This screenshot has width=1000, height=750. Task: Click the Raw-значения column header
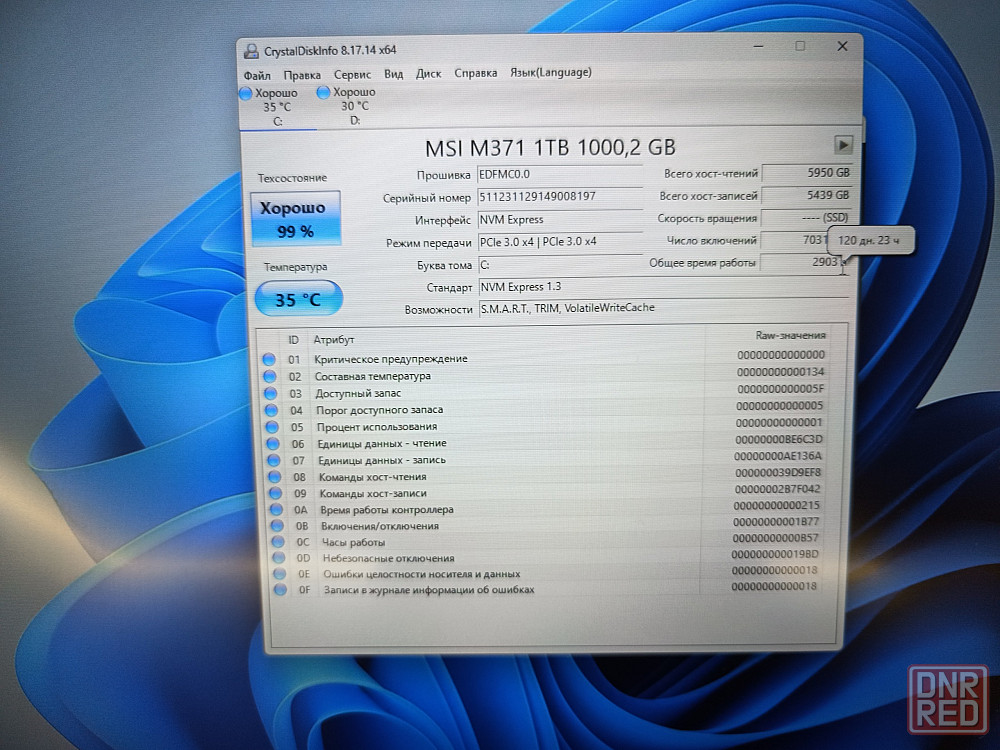tap(789, 335)
